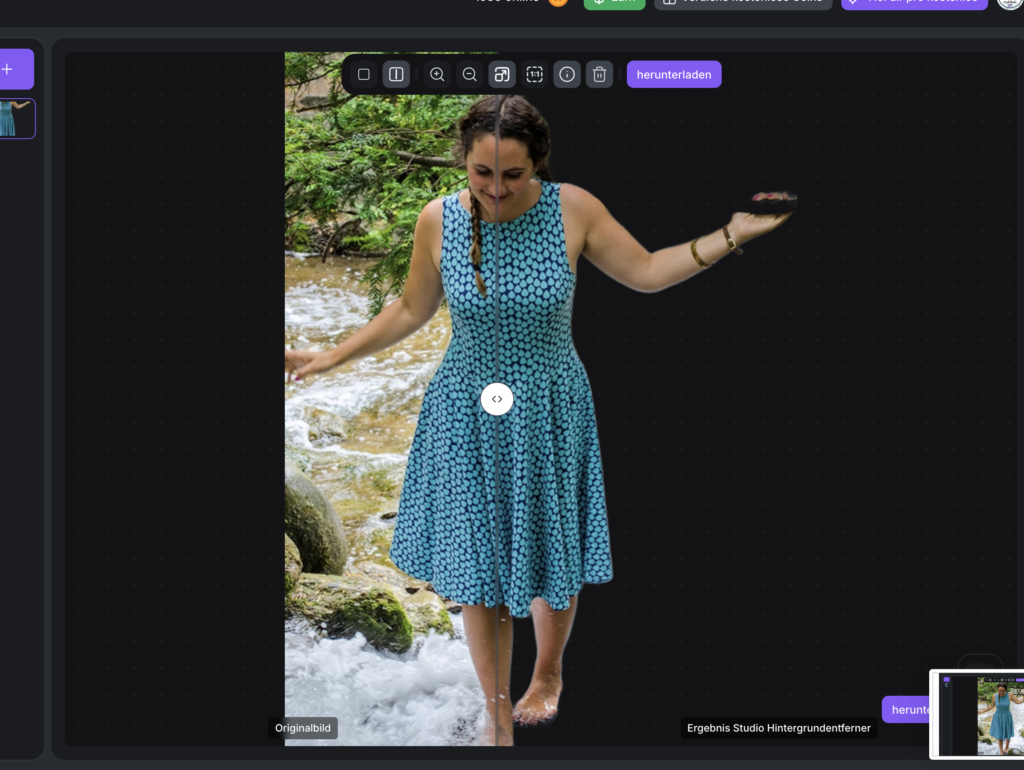The height and width of the screenshot is (770, 1024).
Task: Zoom in on the image
Action: (437, 74)
